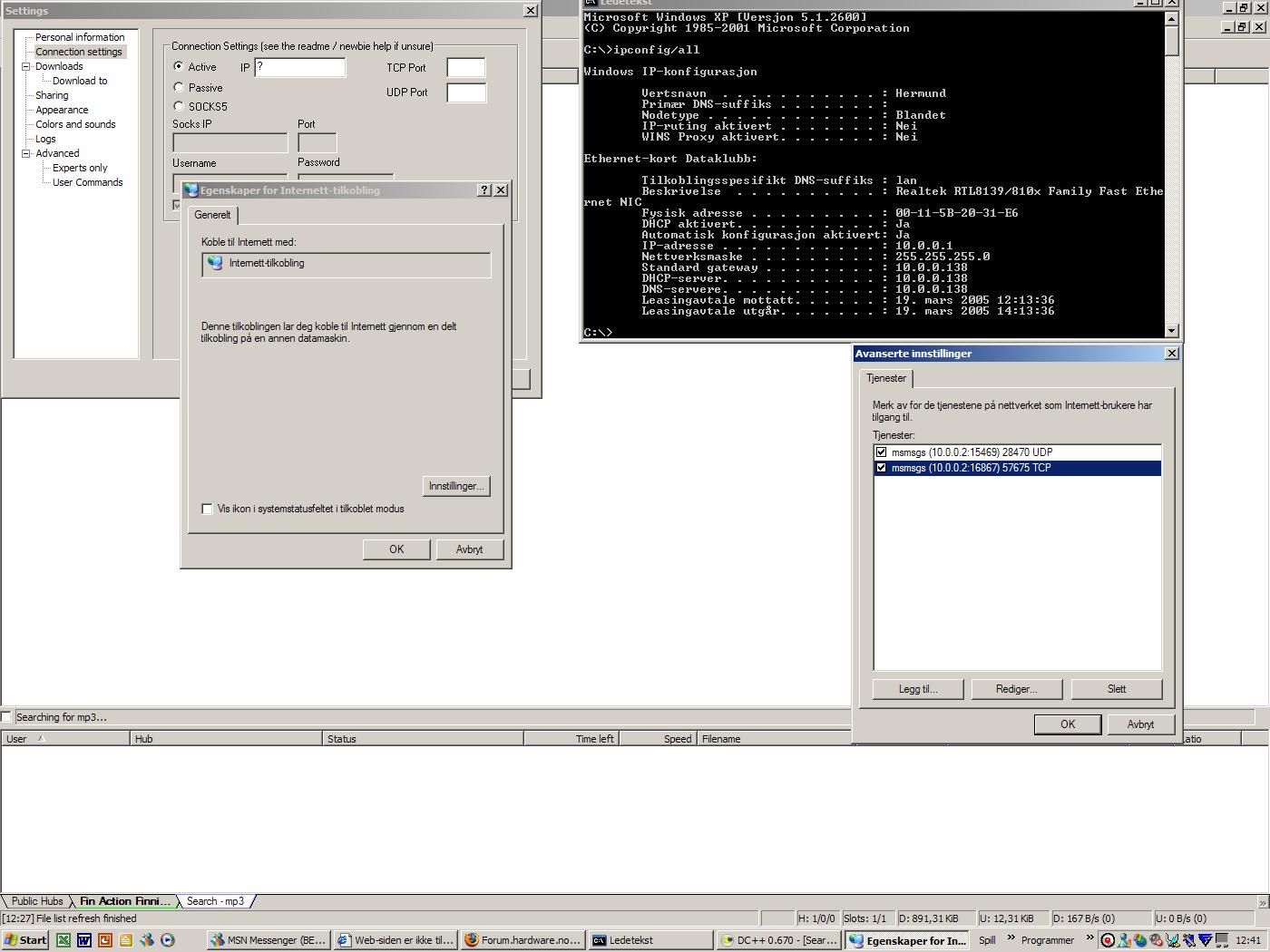
Task: Select Active connection mode
Action: click(x=179, y=66)
